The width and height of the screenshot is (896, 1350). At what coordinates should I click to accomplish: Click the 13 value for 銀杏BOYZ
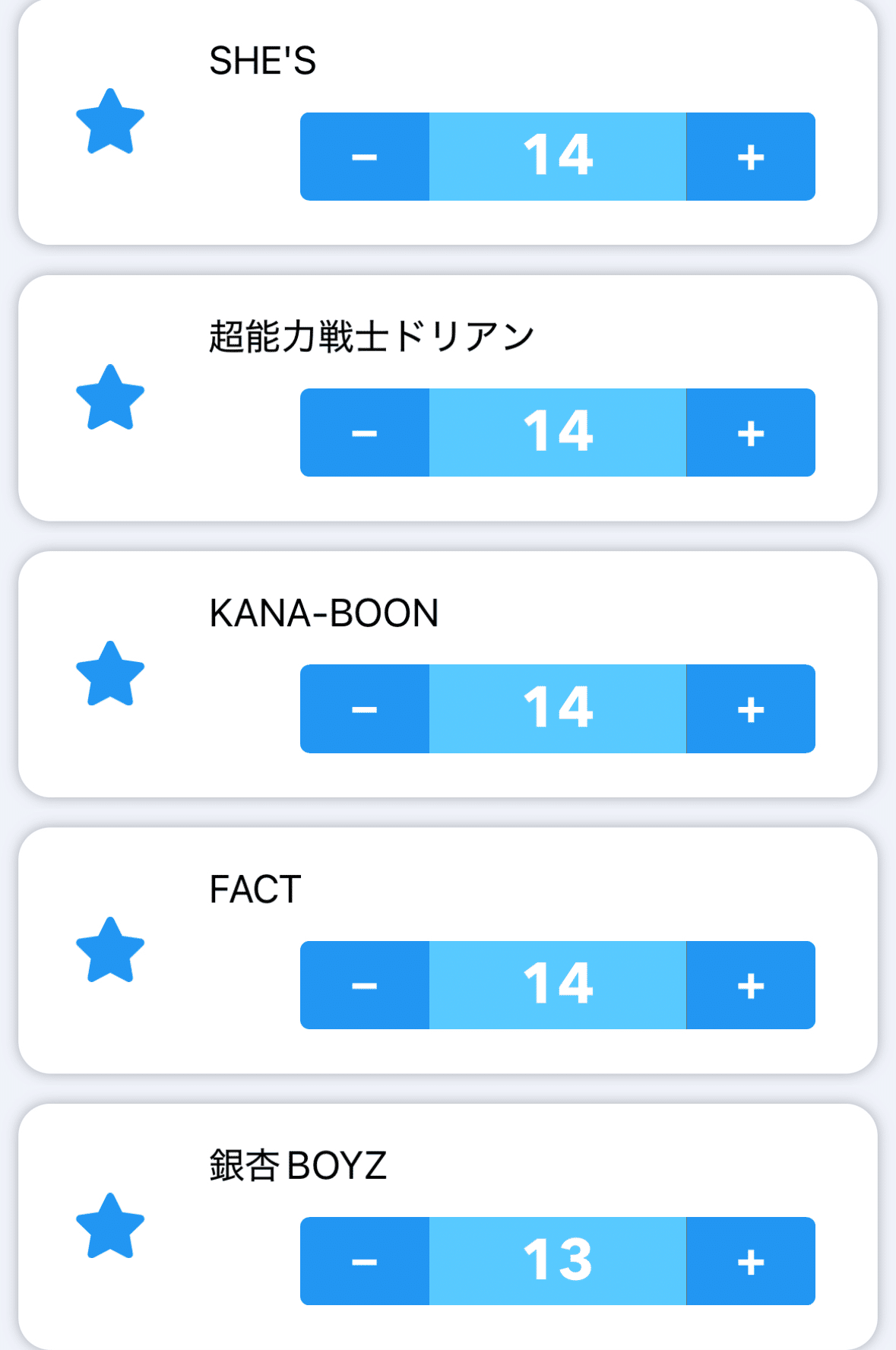click(x=558, y=1261)
